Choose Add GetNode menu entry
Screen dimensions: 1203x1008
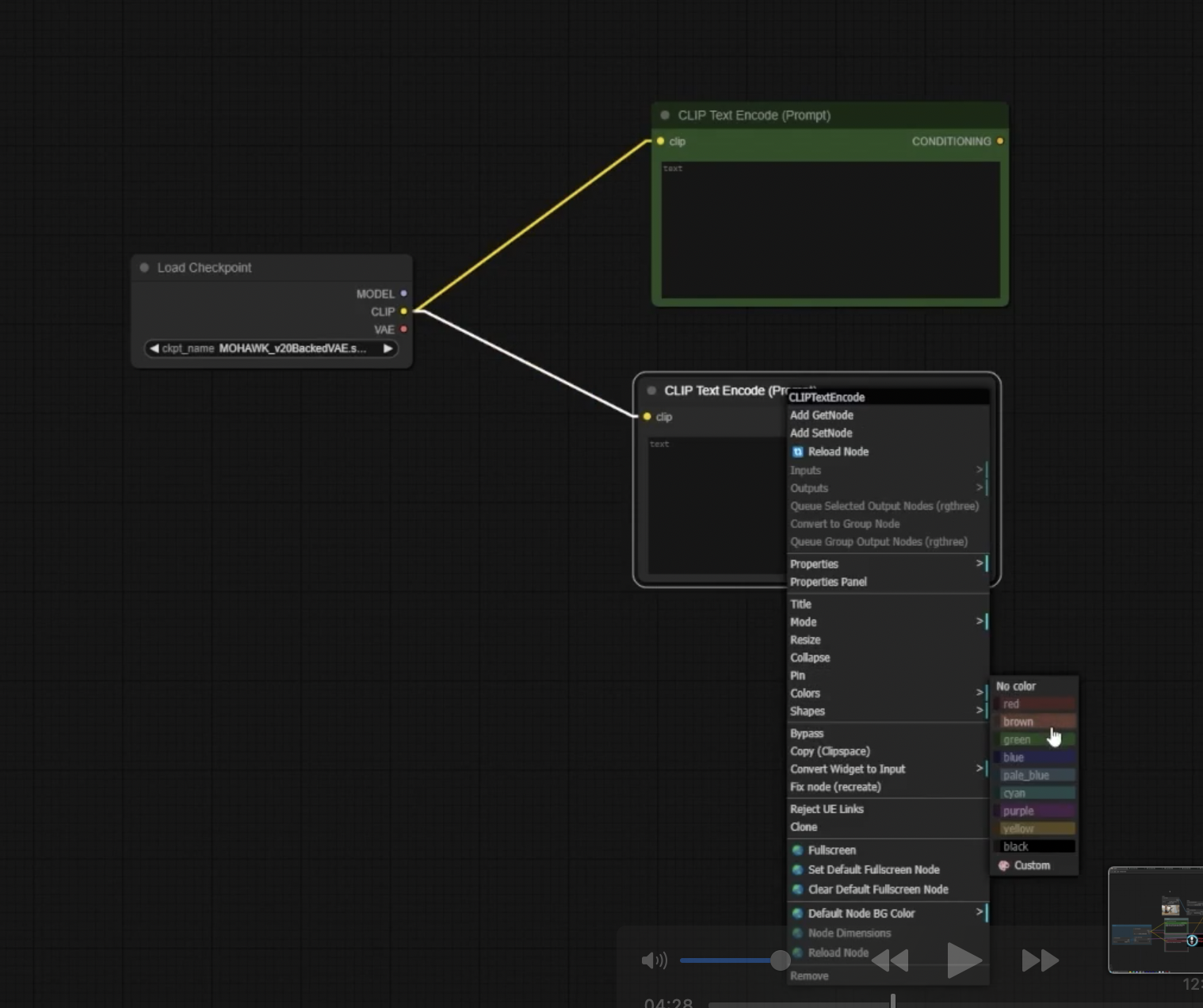coord(888,415)
